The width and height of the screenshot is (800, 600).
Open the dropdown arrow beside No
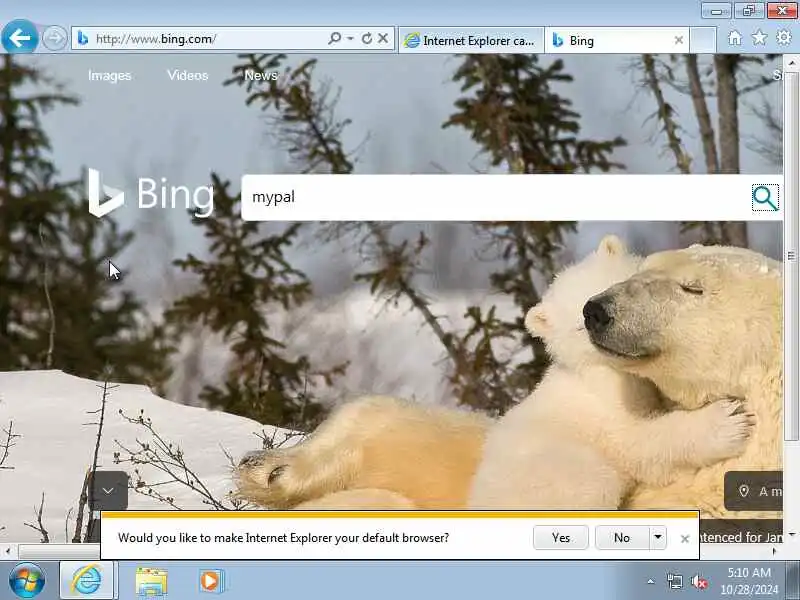pyautogui.click(x=658, y=538)
